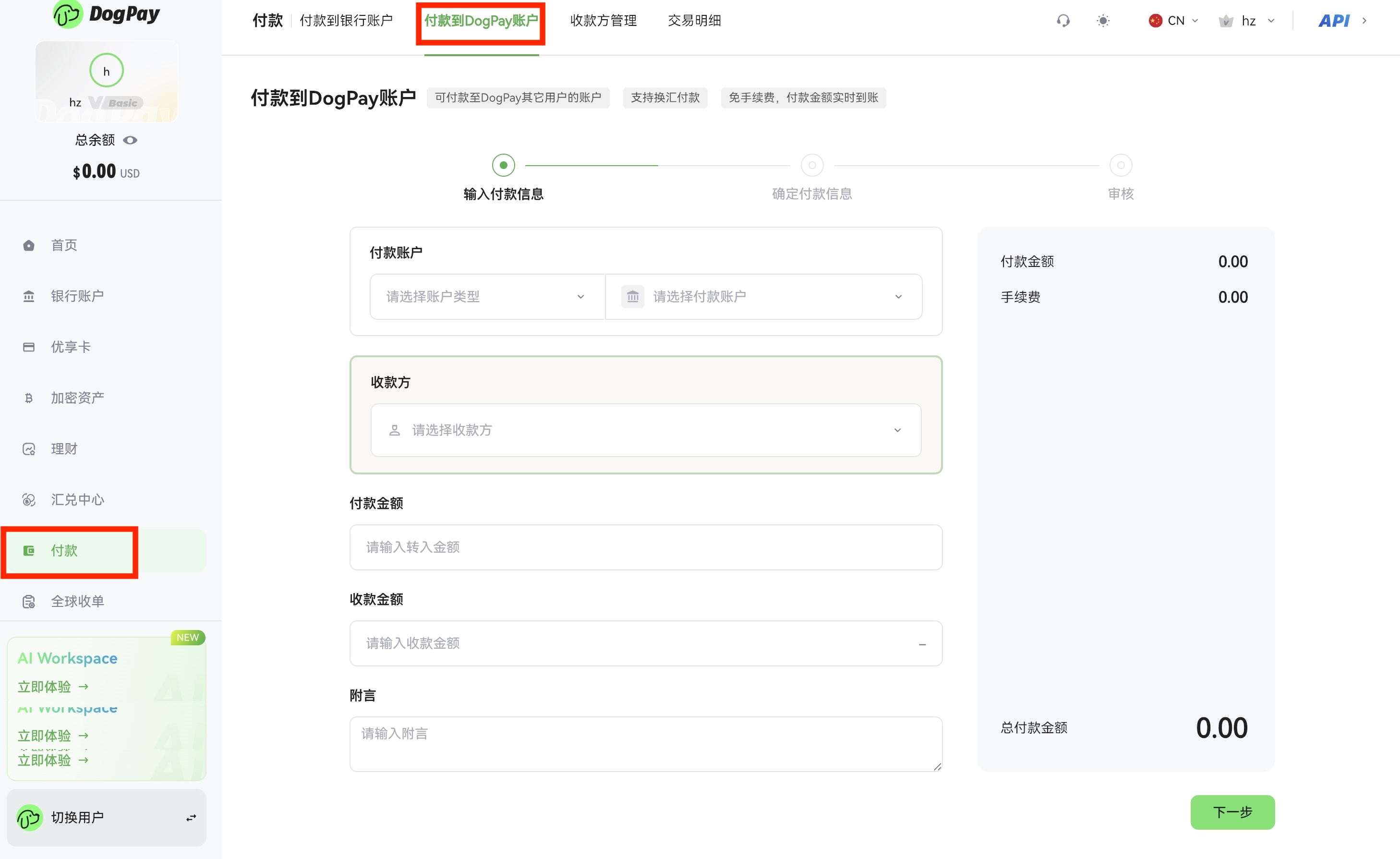
Task: Click the 银行账户 bank building icon
Action: pyautogui.click(x=28, y=296)
